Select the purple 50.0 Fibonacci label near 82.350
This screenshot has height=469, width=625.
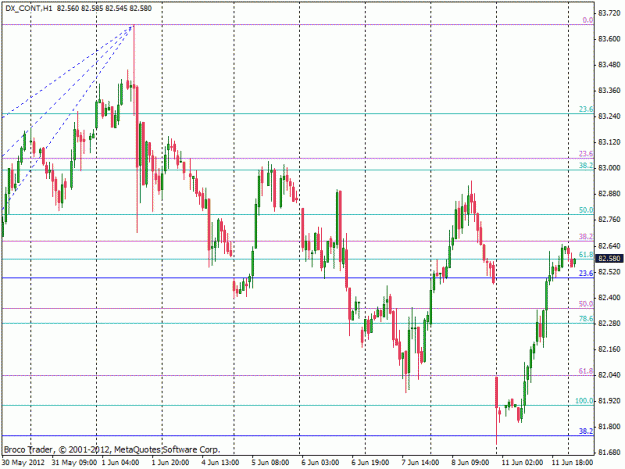(x=586, y=304)
